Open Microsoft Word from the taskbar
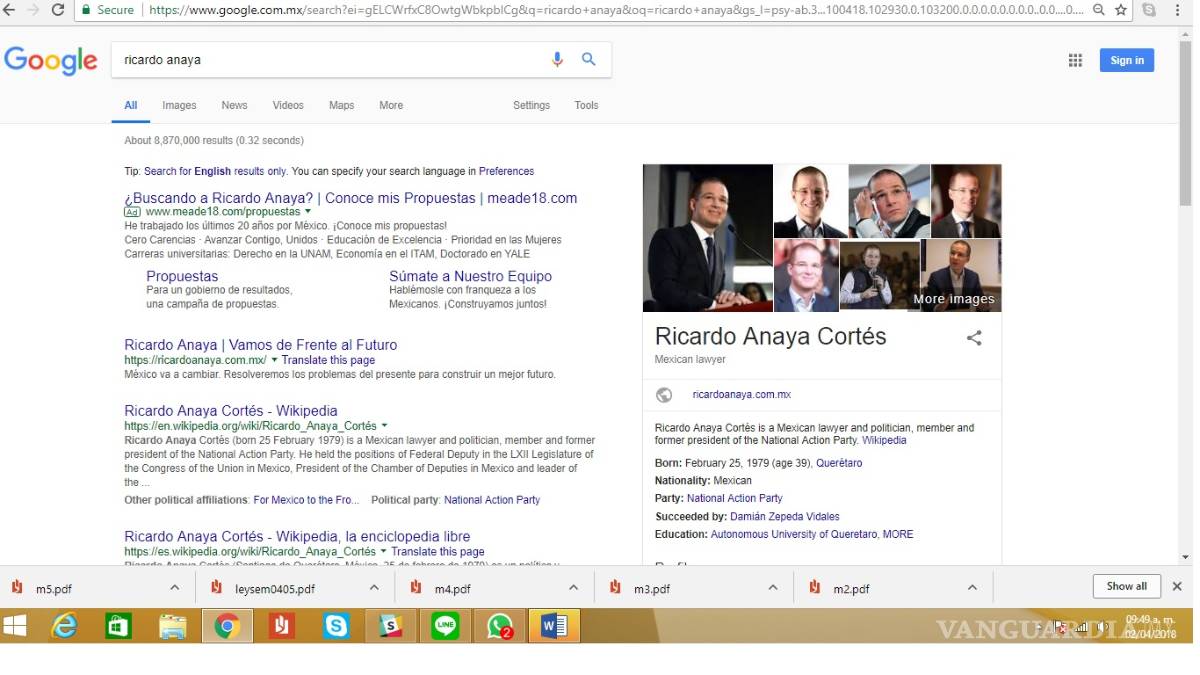The image size is (1200, 675). click(554, 626)
